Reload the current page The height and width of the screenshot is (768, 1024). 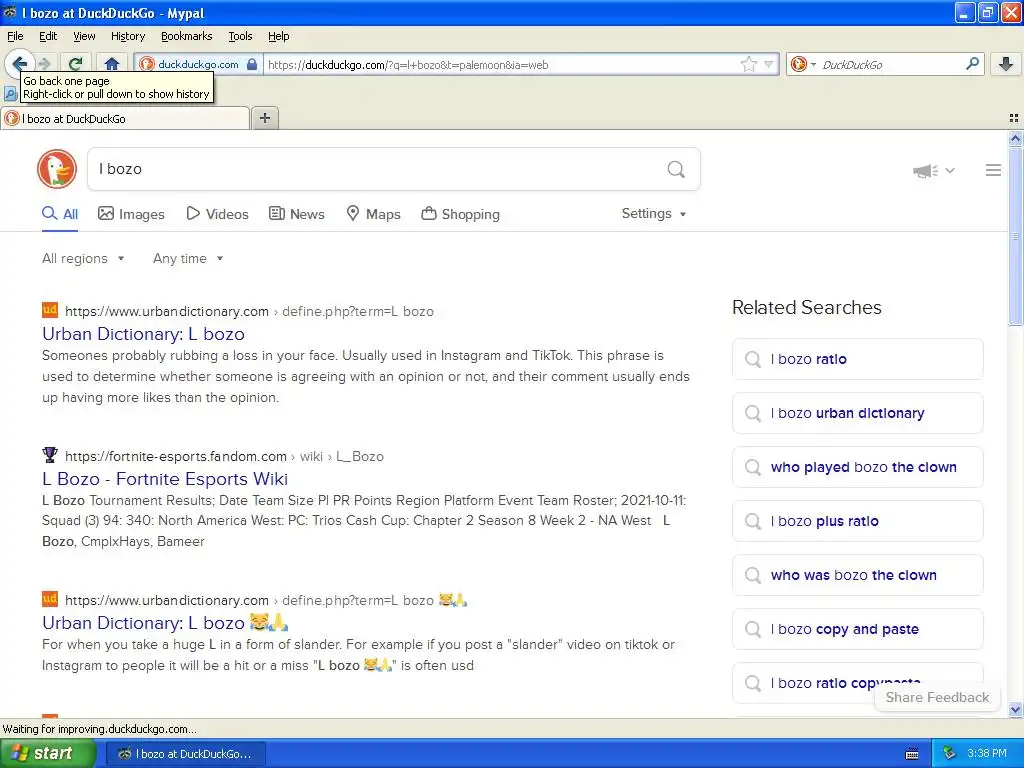(76, 64)
